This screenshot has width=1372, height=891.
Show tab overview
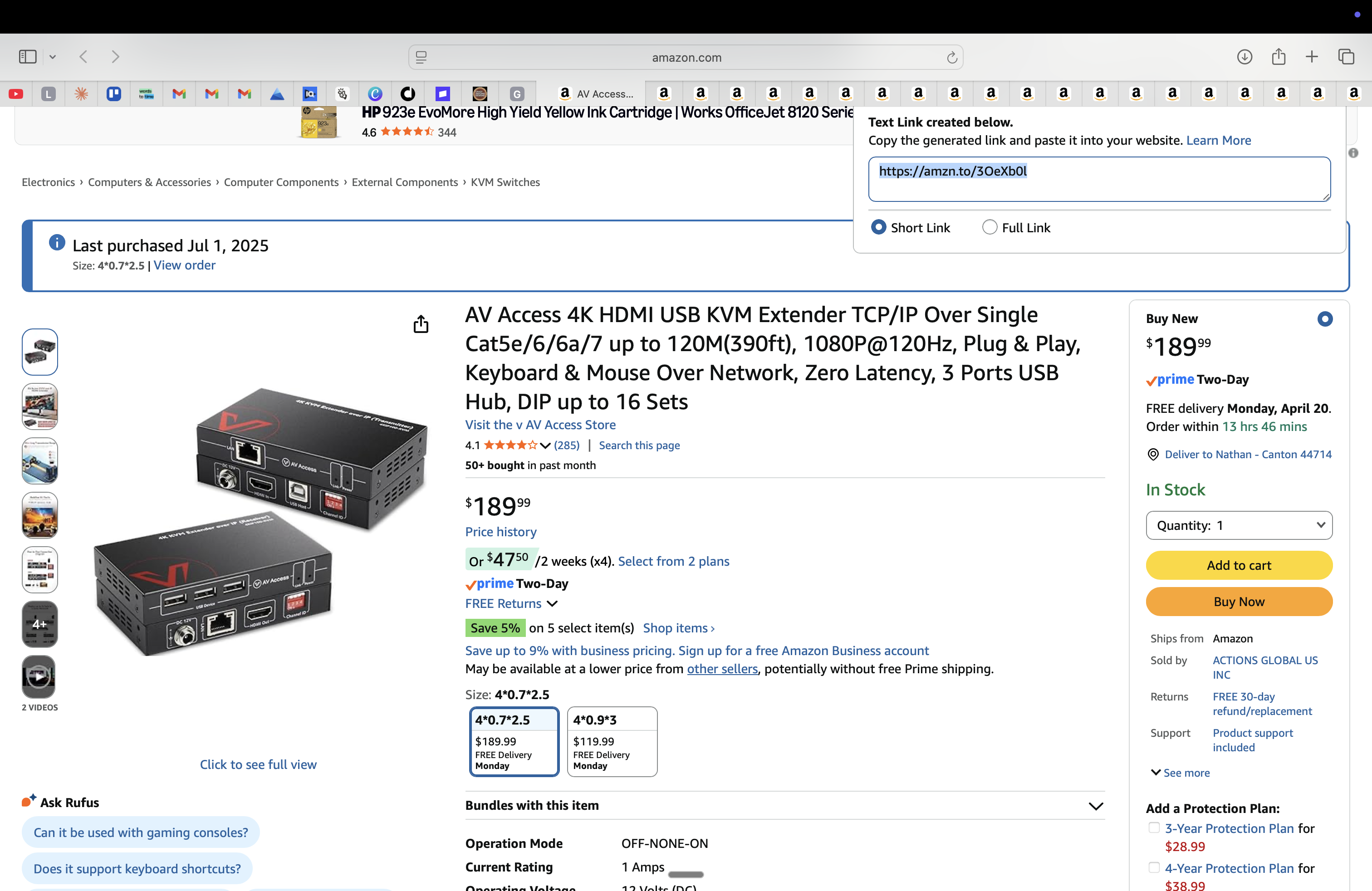(x=1346, y=56)
